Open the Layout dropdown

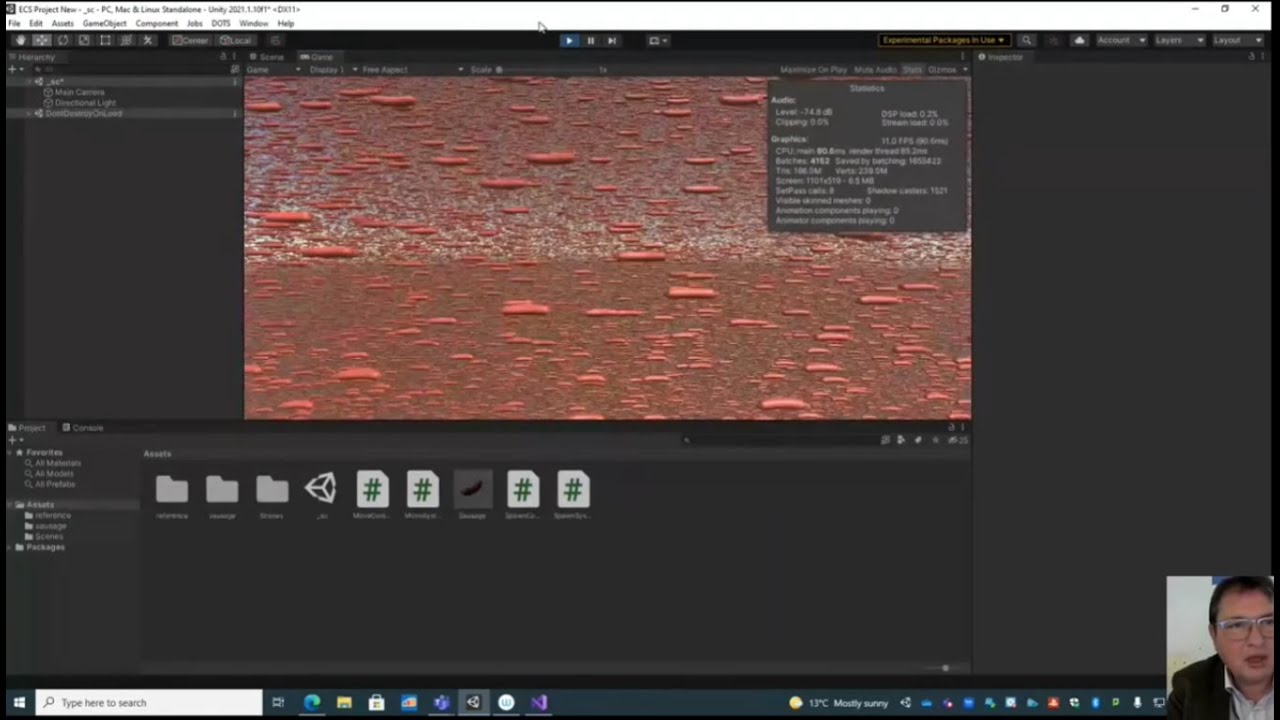[1236, 40]
